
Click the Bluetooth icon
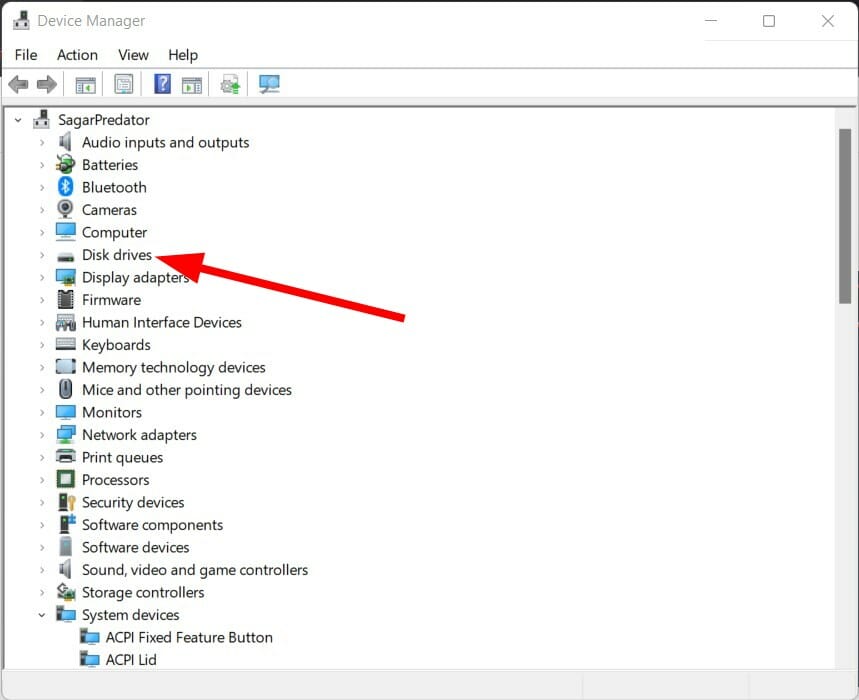[x=65, y=187]
